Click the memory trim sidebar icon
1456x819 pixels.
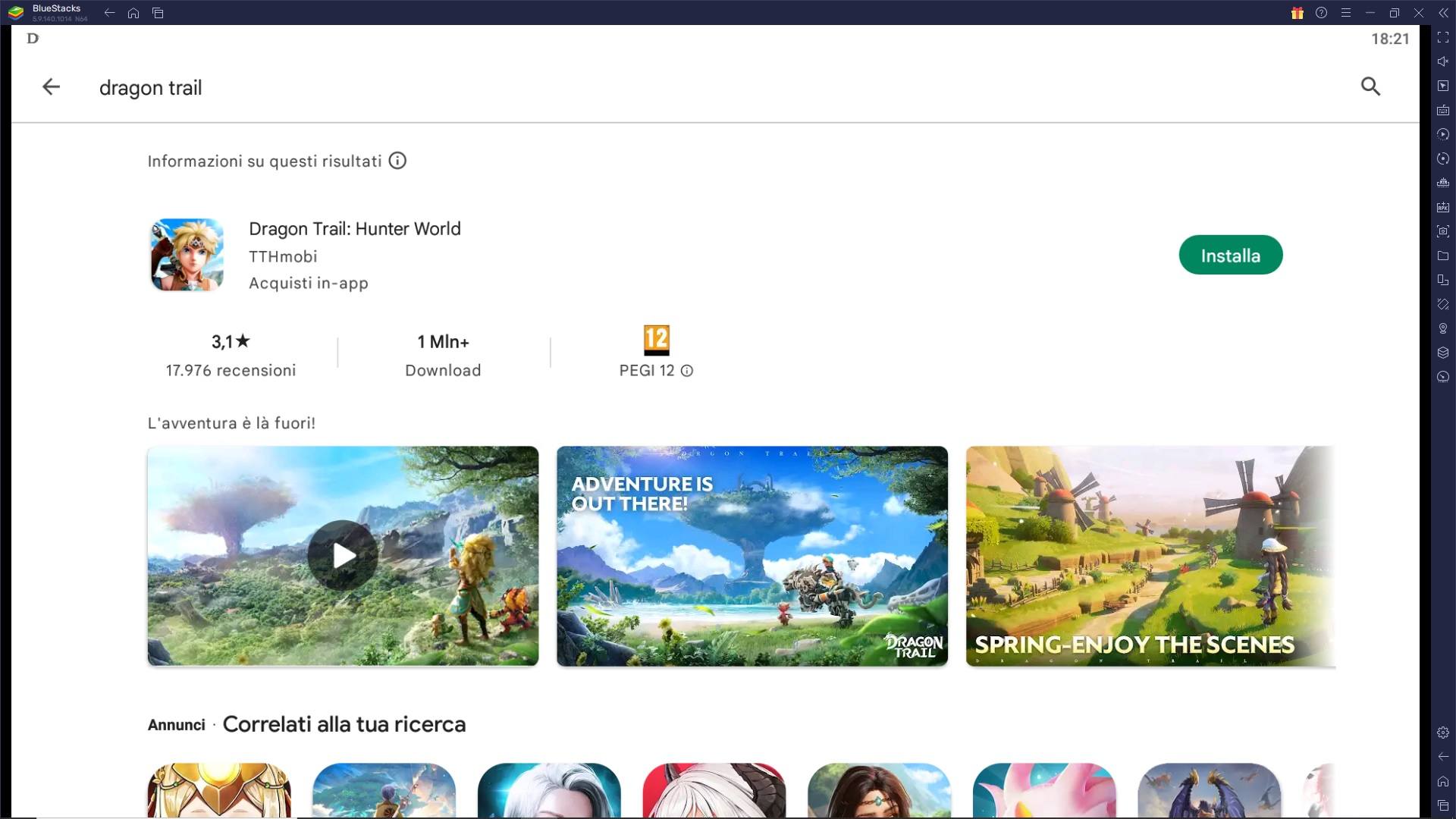click(x=1443, y=183)
